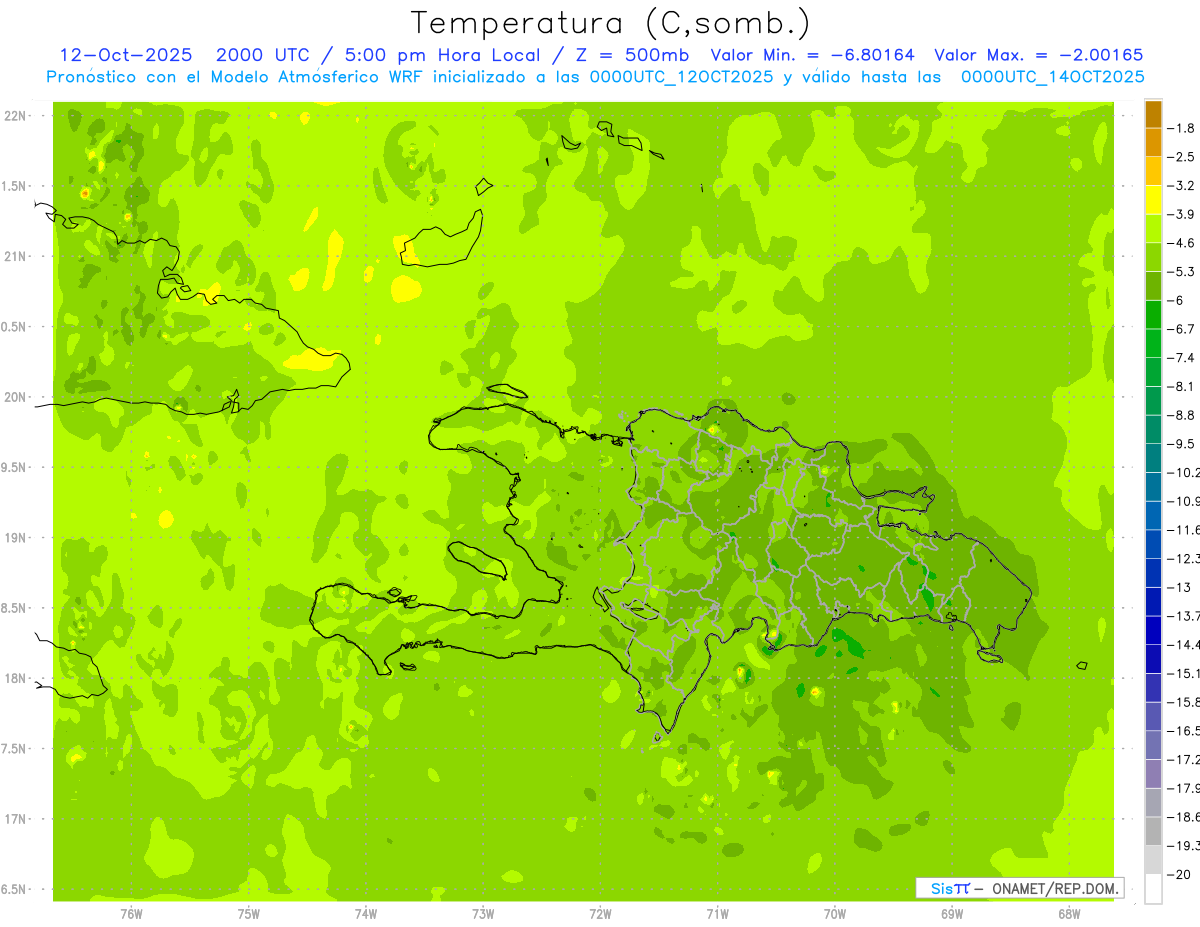Pick gray swatch between -18.6 and -19.3
The image size is (1200, 927).
(x=1153, y=831)
